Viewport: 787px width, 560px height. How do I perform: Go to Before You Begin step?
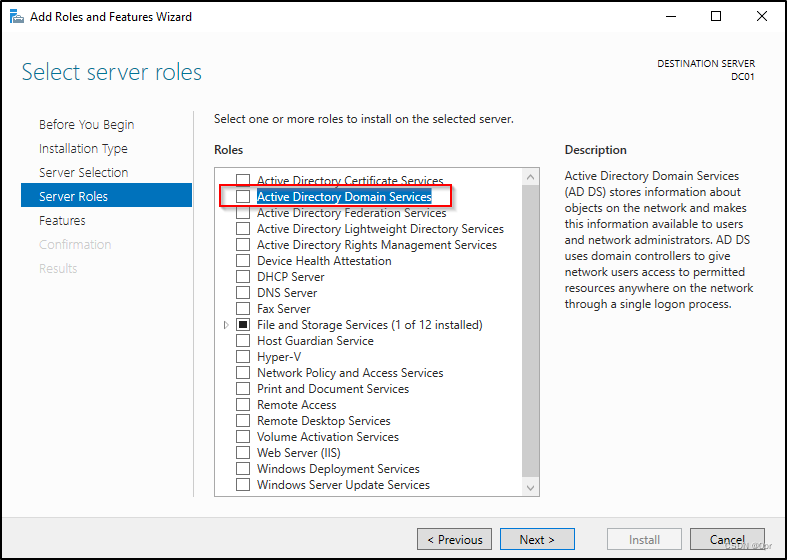point(87,124)
